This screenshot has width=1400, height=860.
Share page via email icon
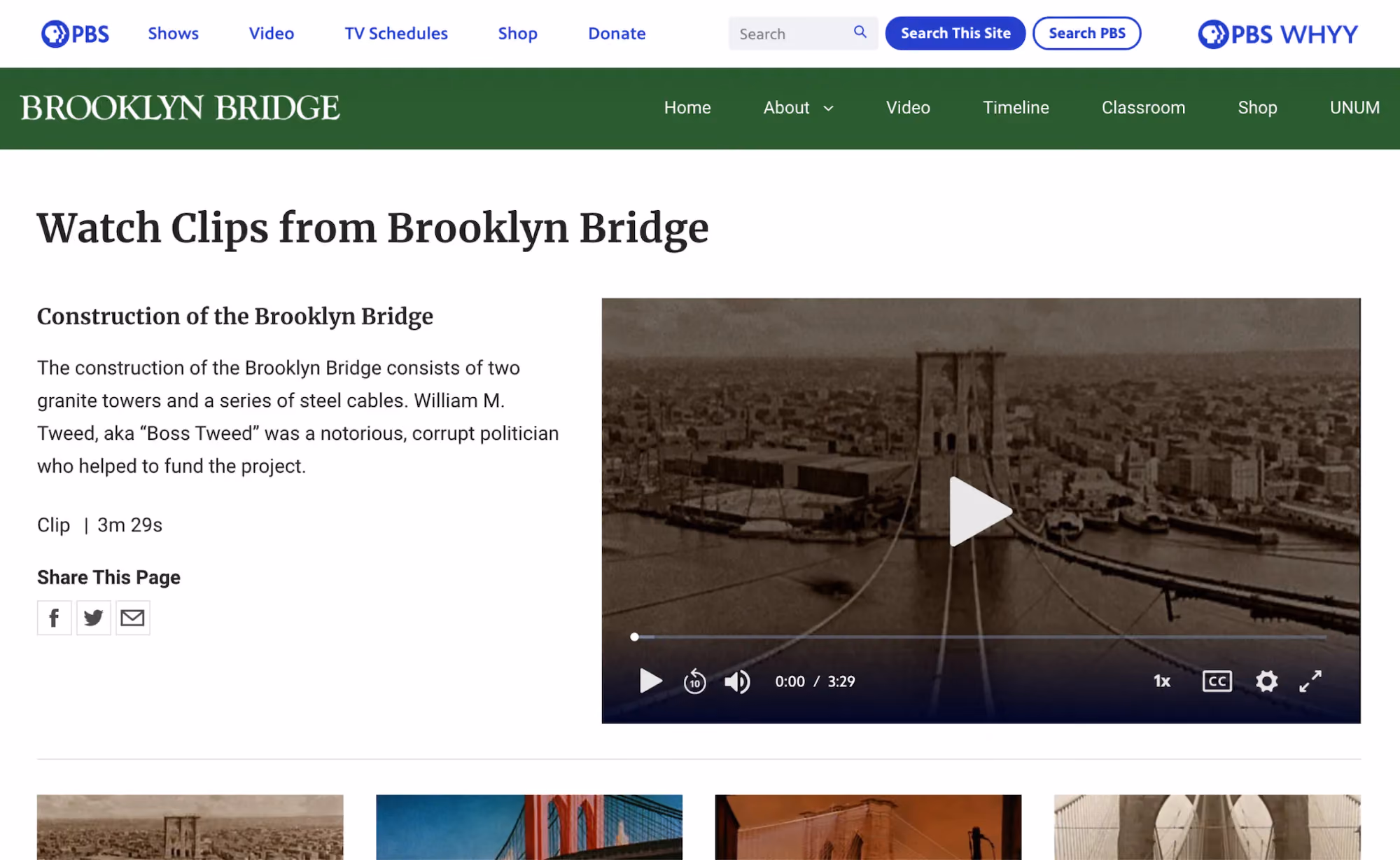coord(132,618)
